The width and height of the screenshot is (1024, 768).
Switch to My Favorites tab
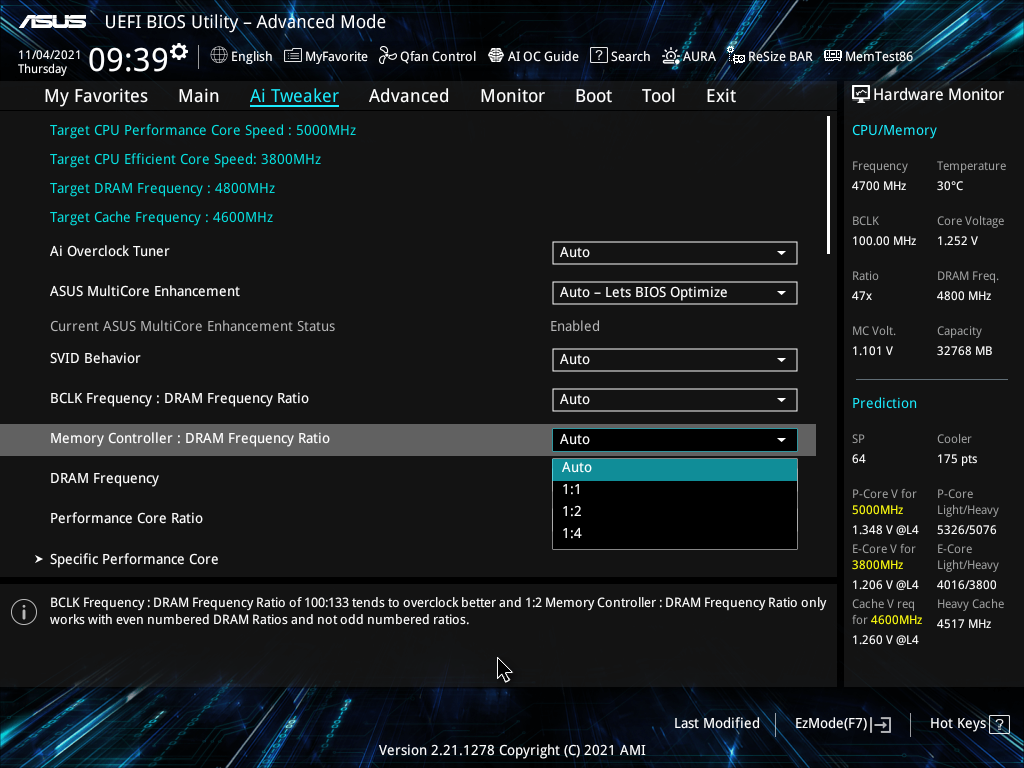pos(96,96)
